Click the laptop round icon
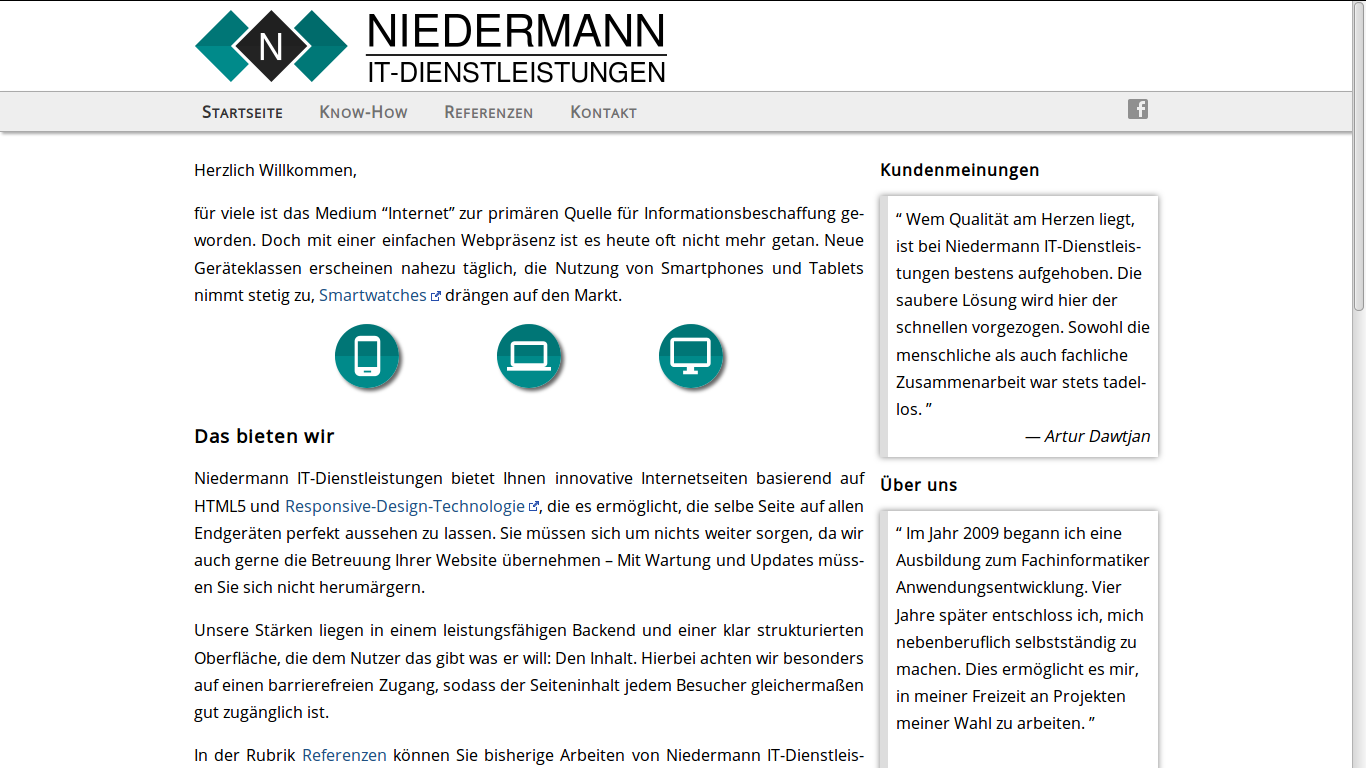 coord(529,356)
